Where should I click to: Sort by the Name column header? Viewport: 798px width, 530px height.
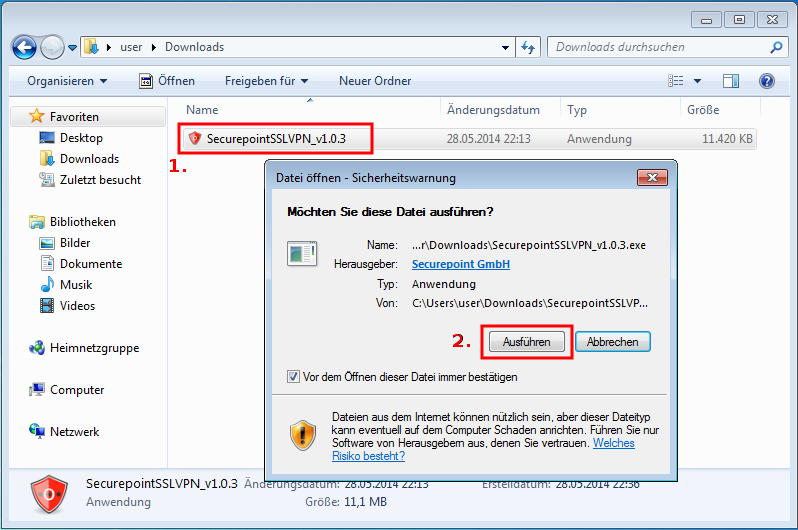pyautogui.click(x=202, y=110)
